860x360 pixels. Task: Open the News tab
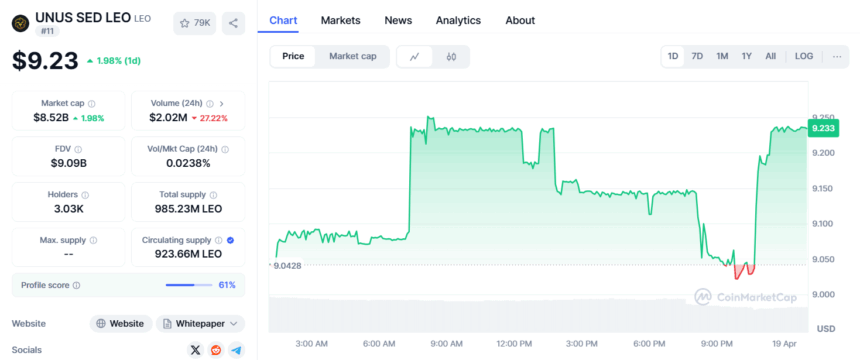click(398, 20)
